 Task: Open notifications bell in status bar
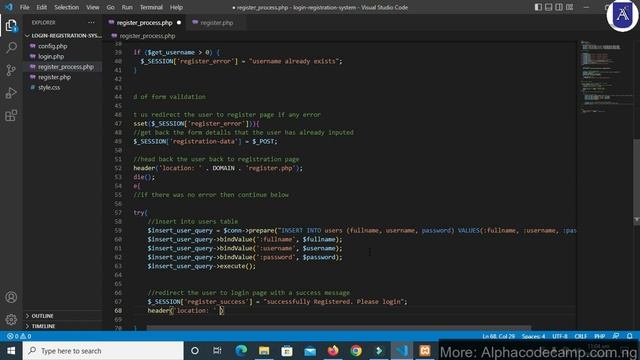(x=629, y=336)
